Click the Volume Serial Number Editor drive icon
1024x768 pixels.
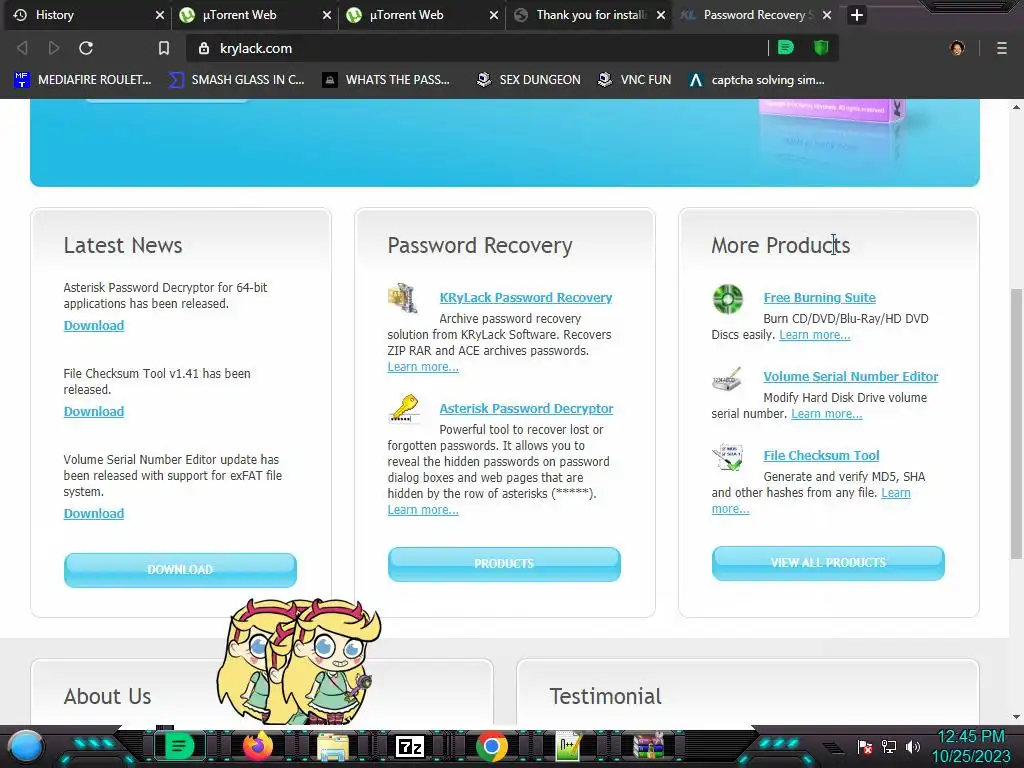click(x=728, y=379)
